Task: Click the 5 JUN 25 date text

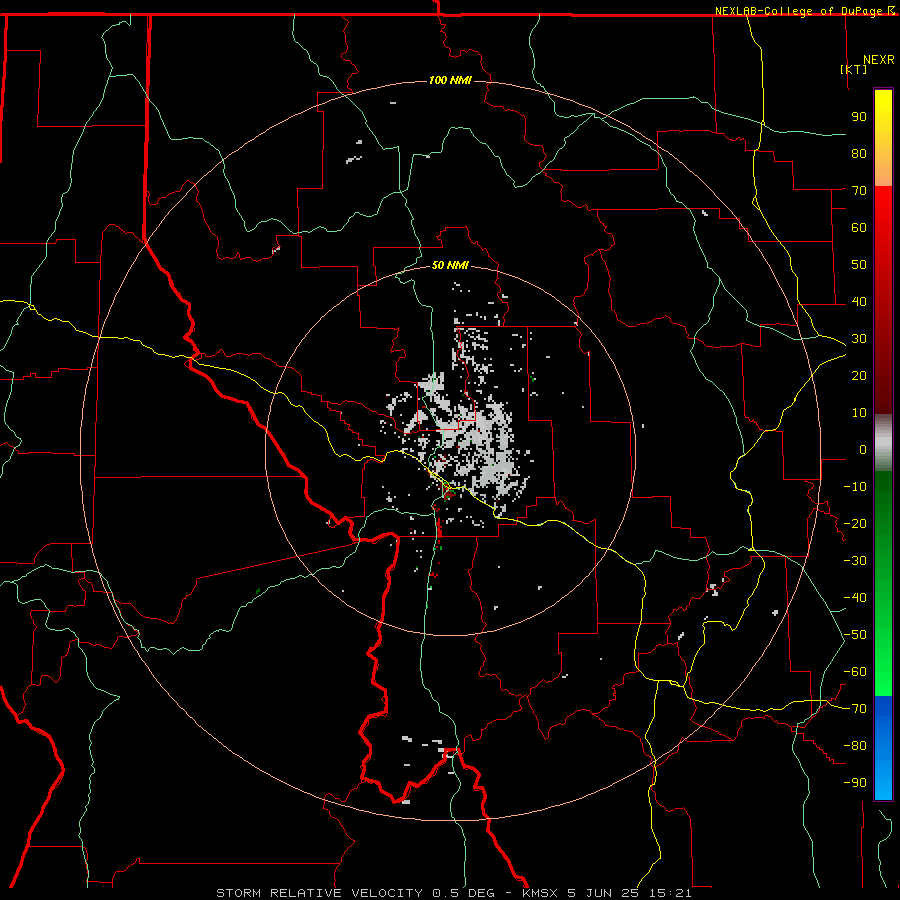Action: pos(603,893)
